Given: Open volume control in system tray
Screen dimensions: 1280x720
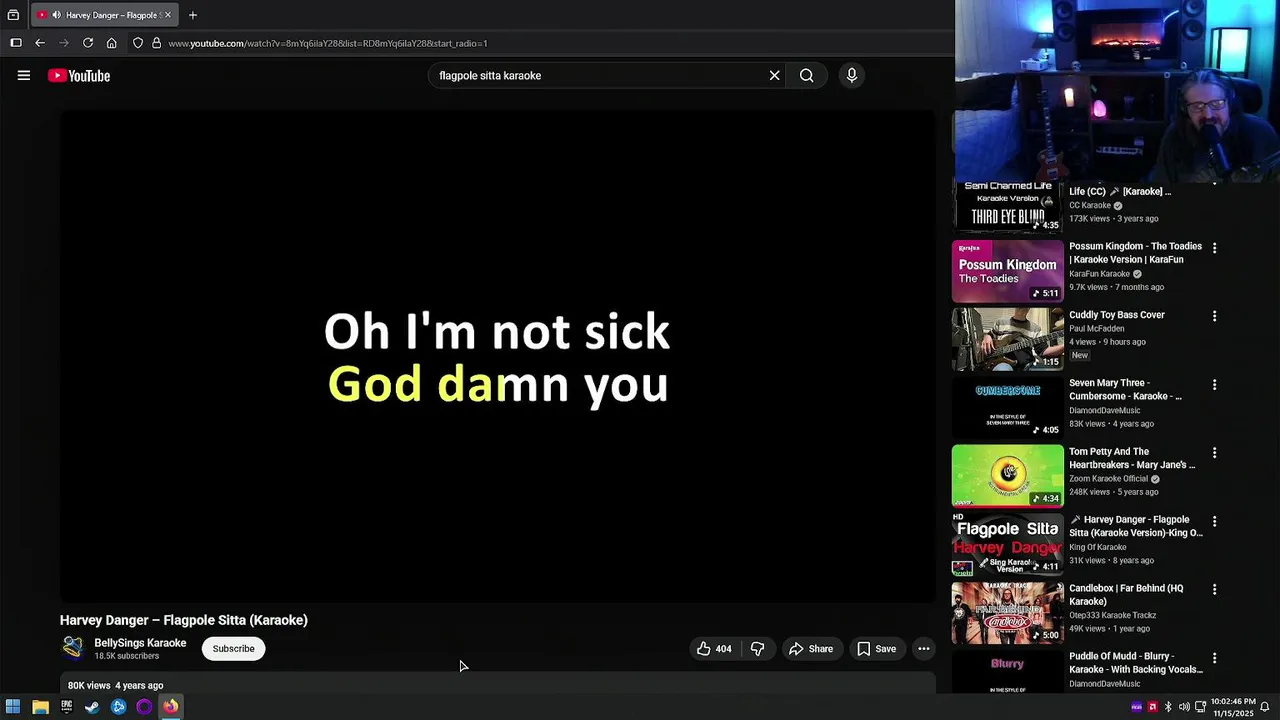Looking at the screenshot, I should tap(1184, 707).
